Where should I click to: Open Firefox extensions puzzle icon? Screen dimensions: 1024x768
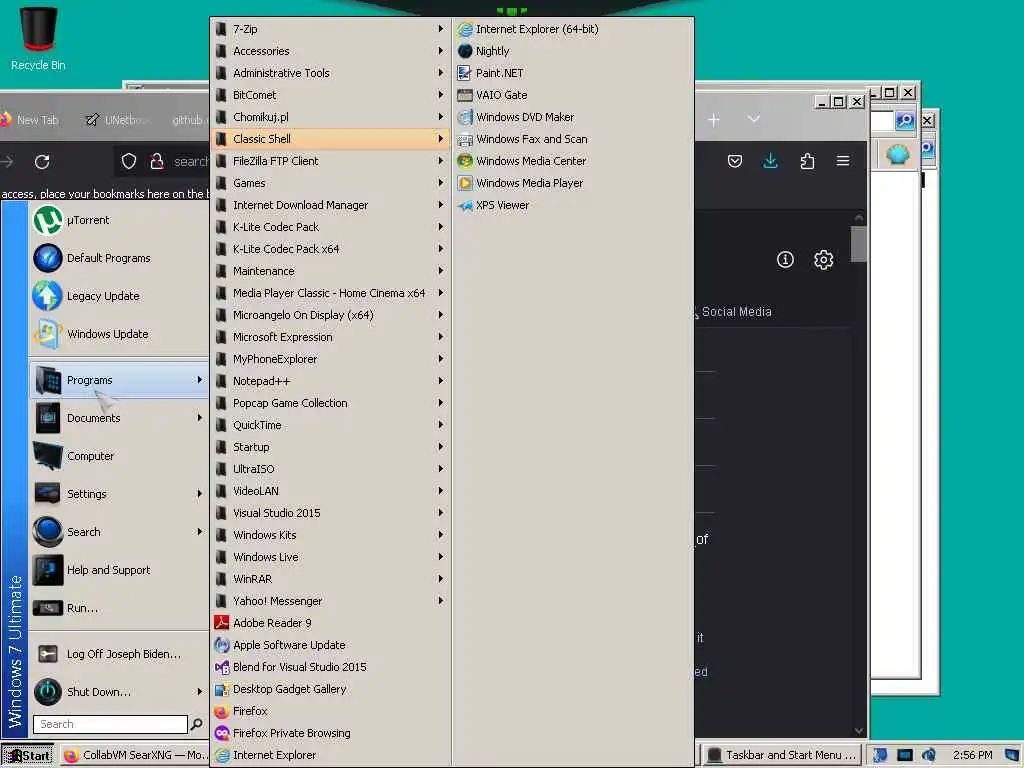click(807, 161)
